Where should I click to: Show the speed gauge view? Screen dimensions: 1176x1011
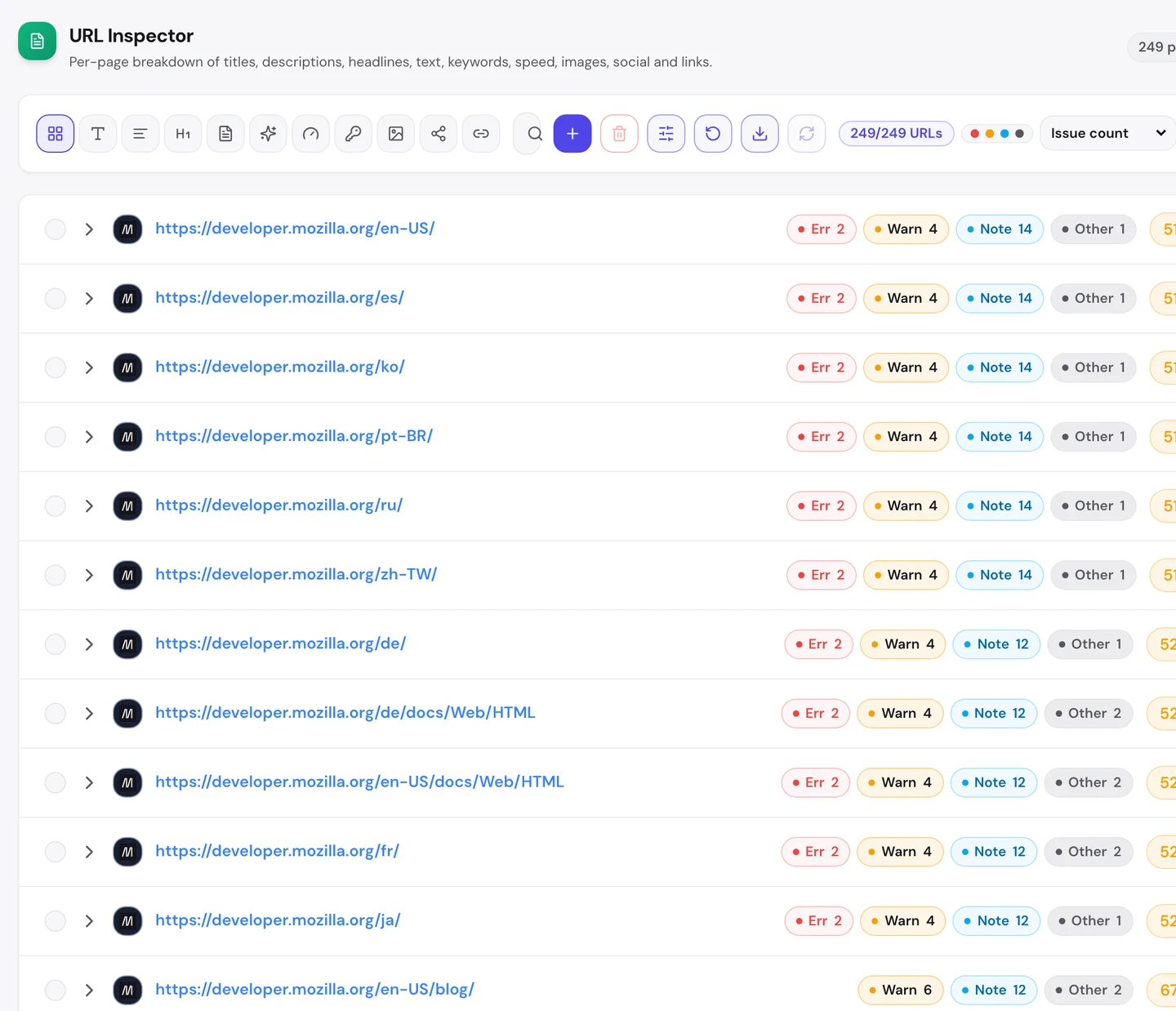tap(310, 133)
